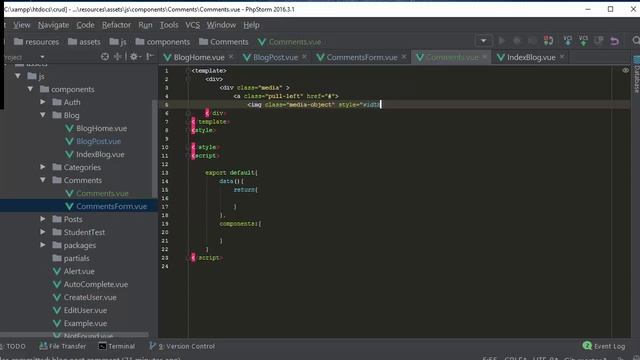Open the Navigate menu
Viewport: 640px width, 360px height.
click(53, 25)
